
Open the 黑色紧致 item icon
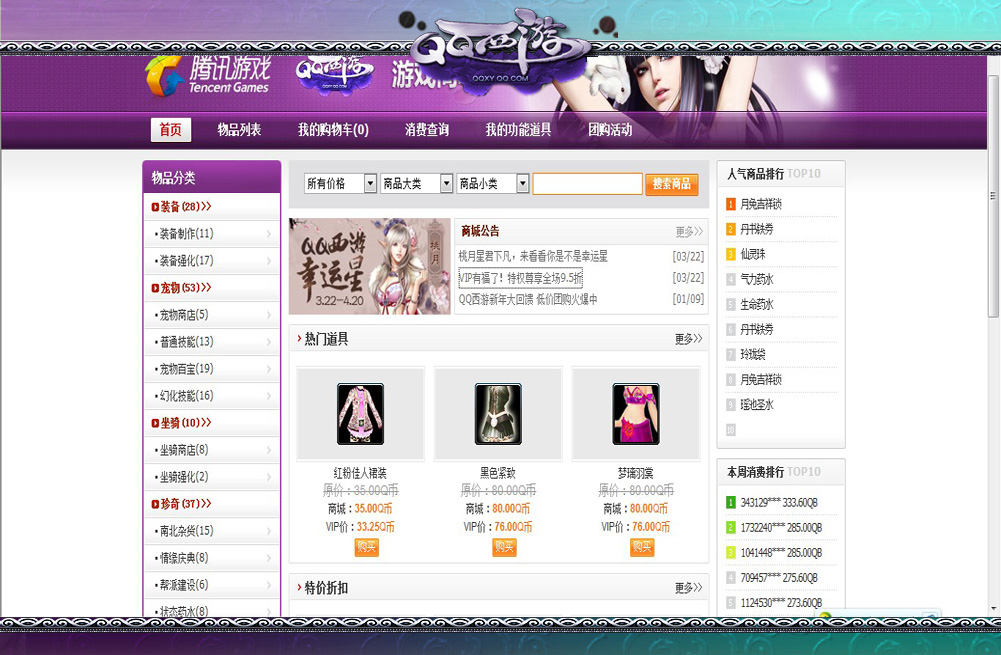pos(498,414)
